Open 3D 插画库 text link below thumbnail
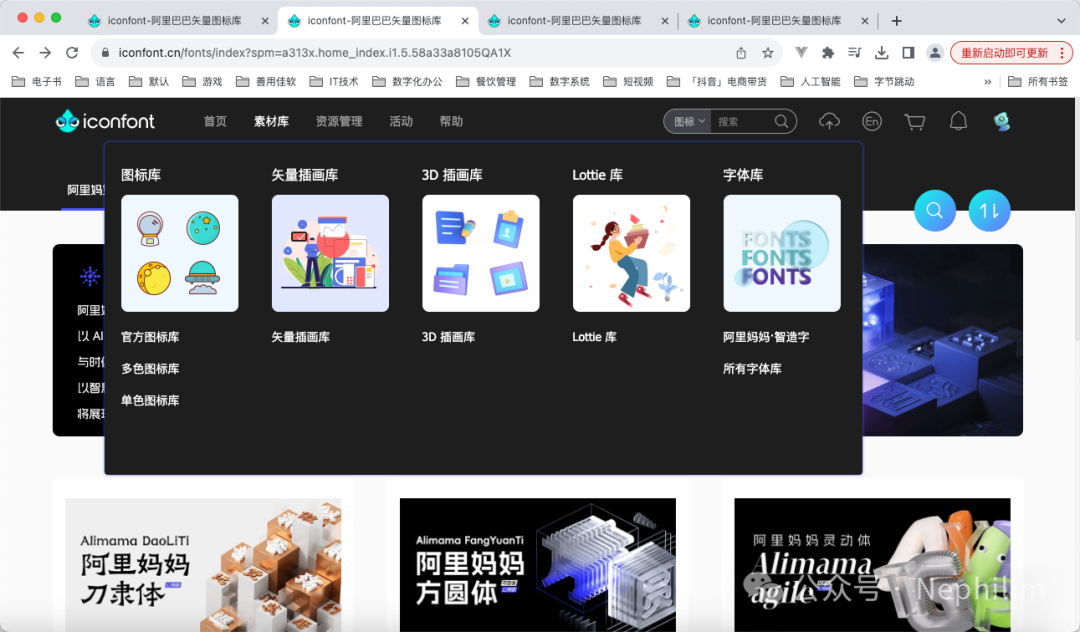Viewport: 1080px width, 632px height. coord(448,337)
